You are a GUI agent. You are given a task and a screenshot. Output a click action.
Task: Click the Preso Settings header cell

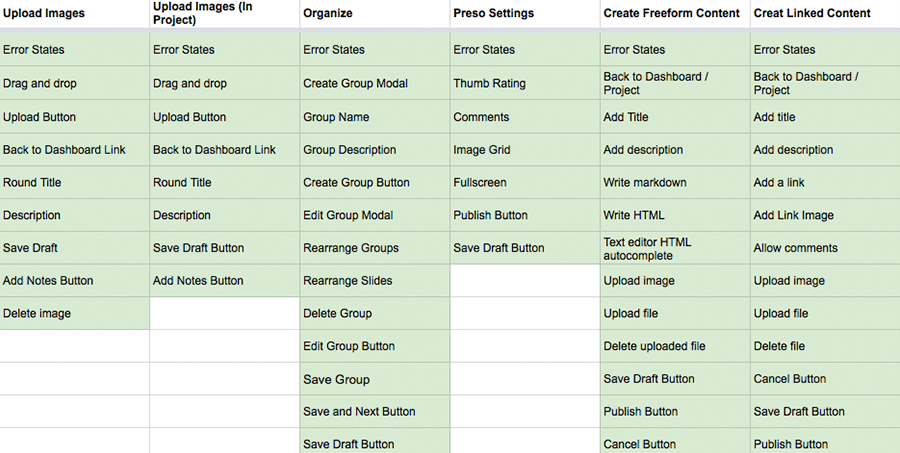pos(525,14)
